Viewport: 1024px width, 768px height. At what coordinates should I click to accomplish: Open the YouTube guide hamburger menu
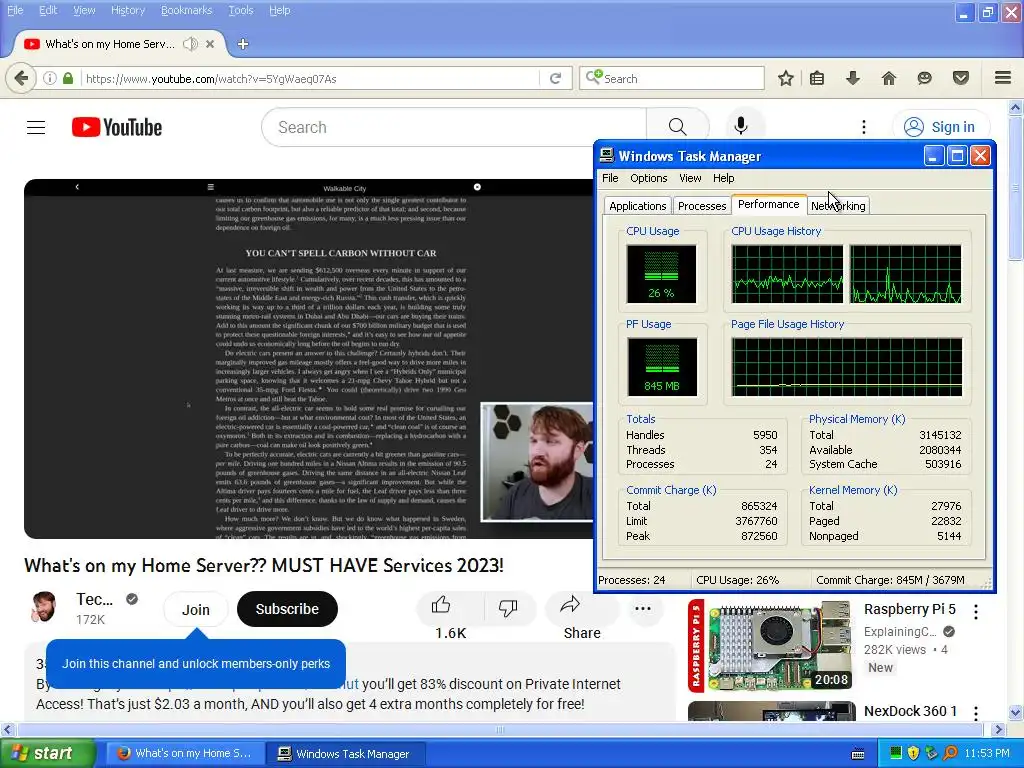pyautogui.click(x=36, y=127)
